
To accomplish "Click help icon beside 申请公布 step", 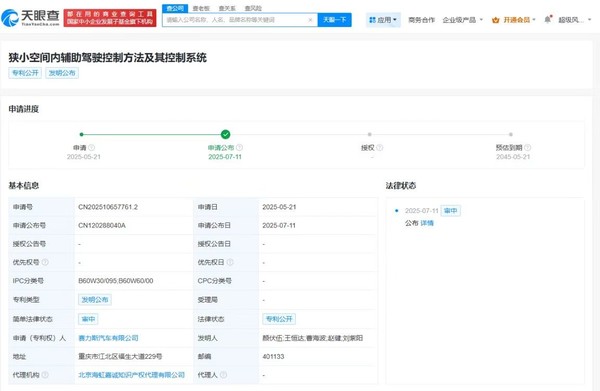I will click(x=240, y=148).
